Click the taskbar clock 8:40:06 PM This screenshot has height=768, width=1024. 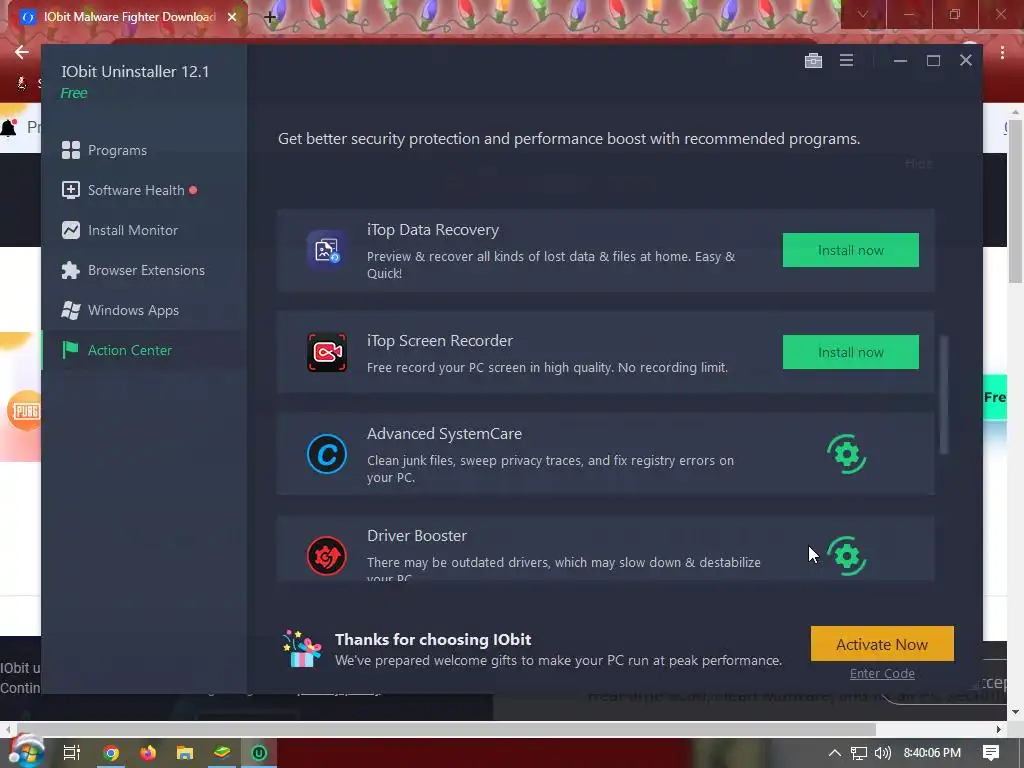coord(932,753)
